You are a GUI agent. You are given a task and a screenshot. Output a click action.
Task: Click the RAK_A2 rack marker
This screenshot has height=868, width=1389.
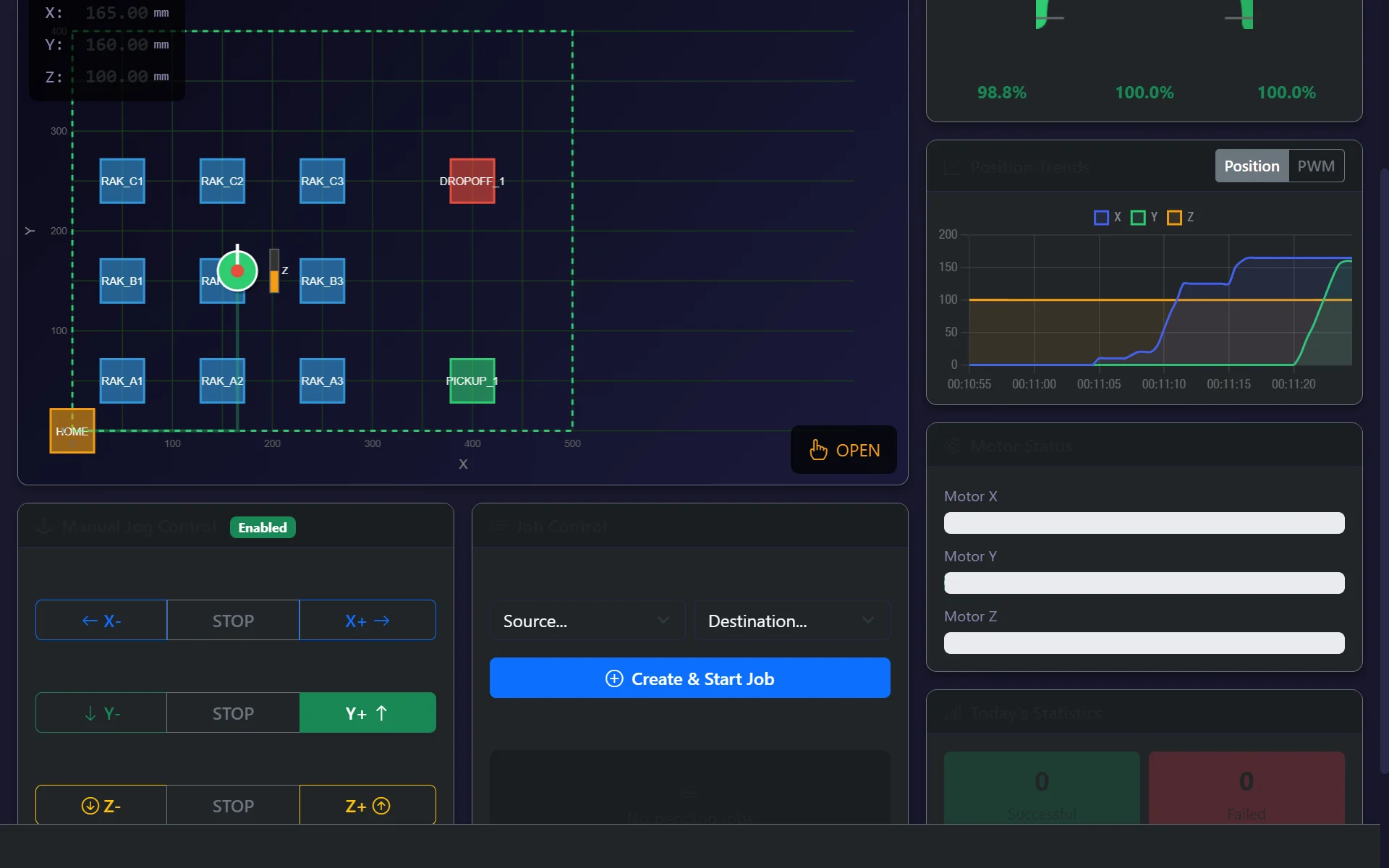[x=222, y=380]
